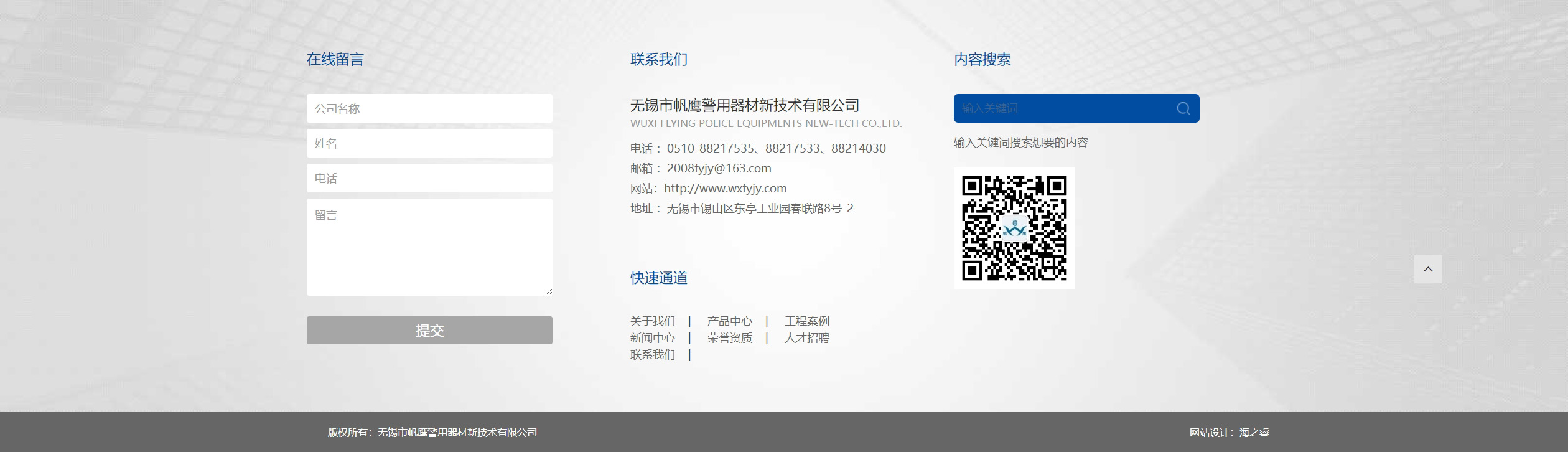
Task: Click into the 留言 message textarea
Action: point(429,247)
